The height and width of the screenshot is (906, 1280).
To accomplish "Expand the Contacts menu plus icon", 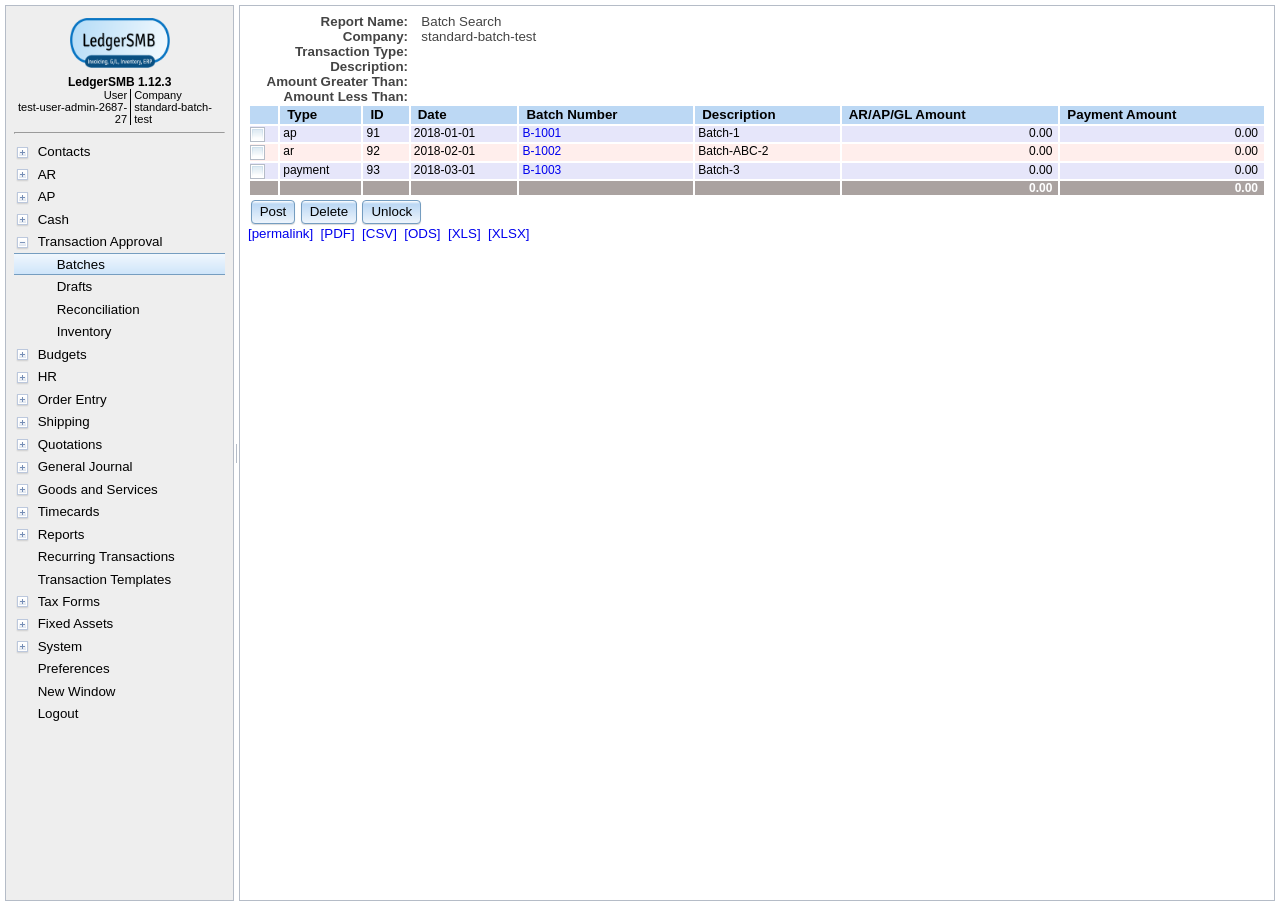I will pos(22,153).
